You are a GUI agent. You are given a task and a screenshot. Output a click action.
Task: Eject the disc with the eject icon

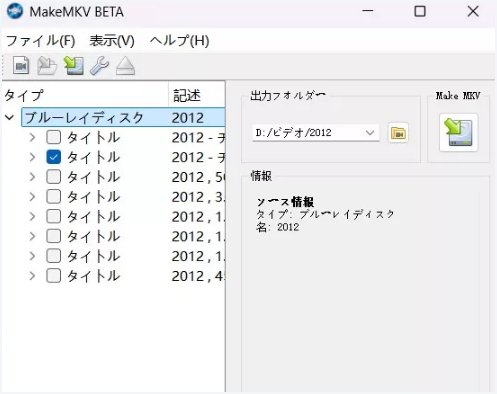(x=125, y=65)
